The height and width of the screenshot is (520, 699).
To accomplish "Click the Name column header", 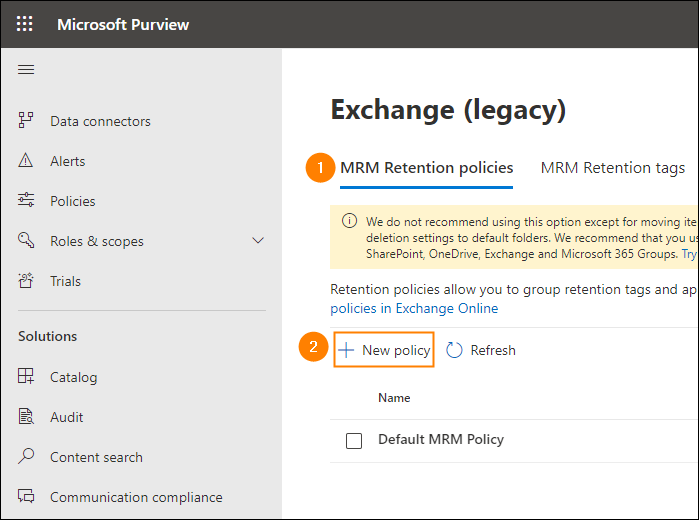I will click(394, 397).
